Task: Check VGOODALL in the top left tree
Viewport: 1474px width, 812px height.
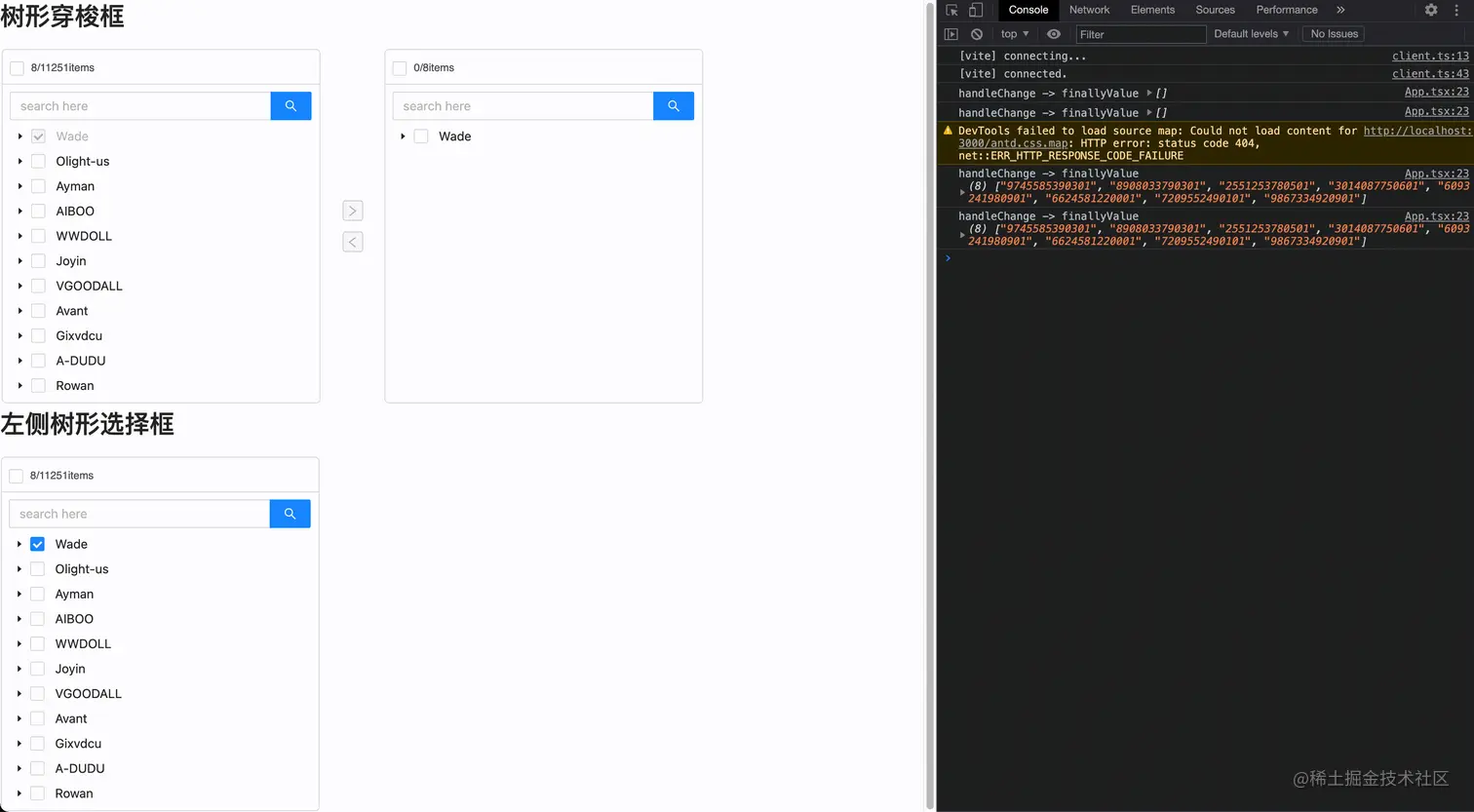Action: (x=38, y=286)
